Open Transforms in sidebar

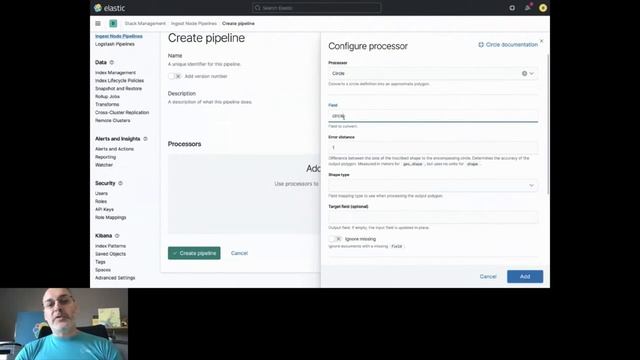click(x=107, y=104)
